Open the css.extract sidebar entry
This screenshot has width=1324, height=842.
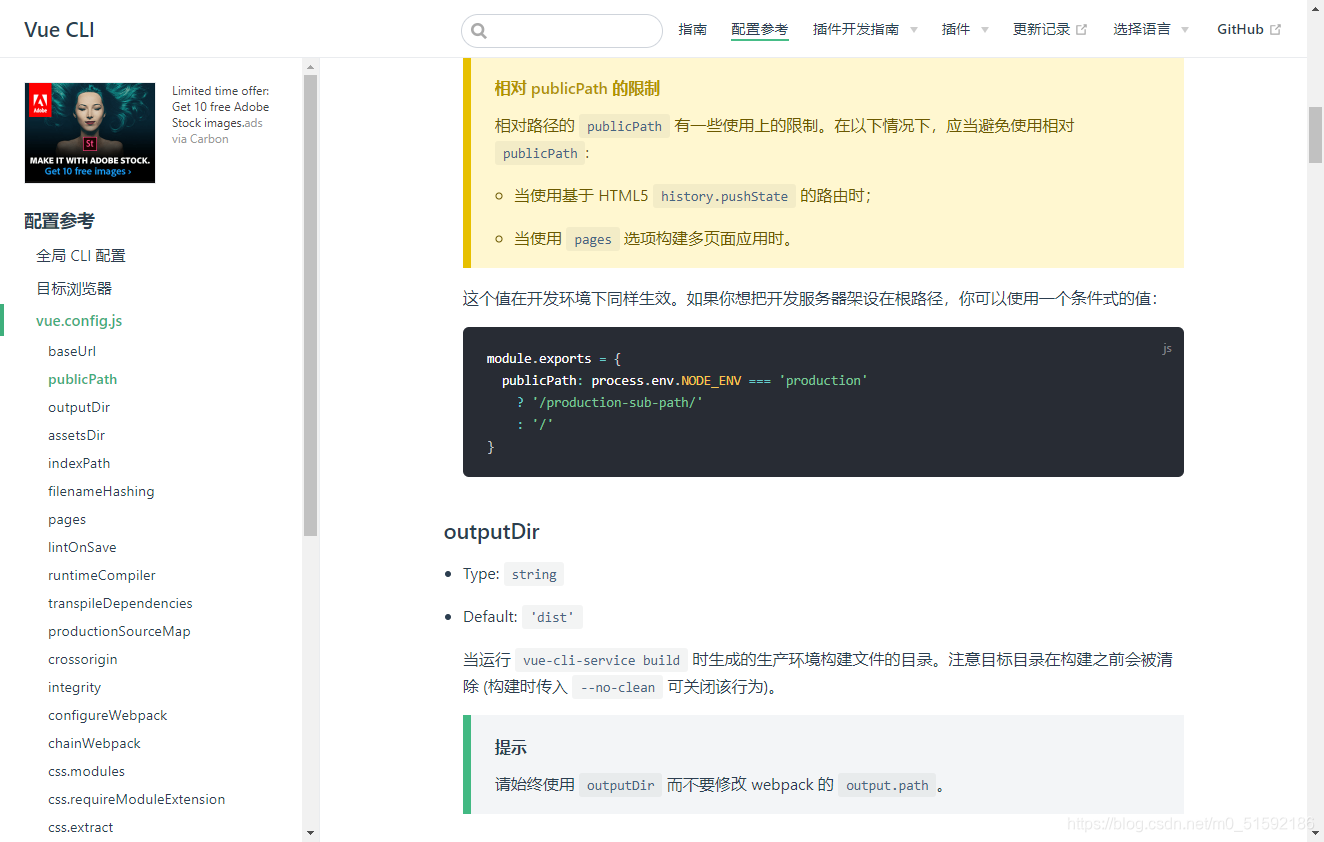click(78, 827)
